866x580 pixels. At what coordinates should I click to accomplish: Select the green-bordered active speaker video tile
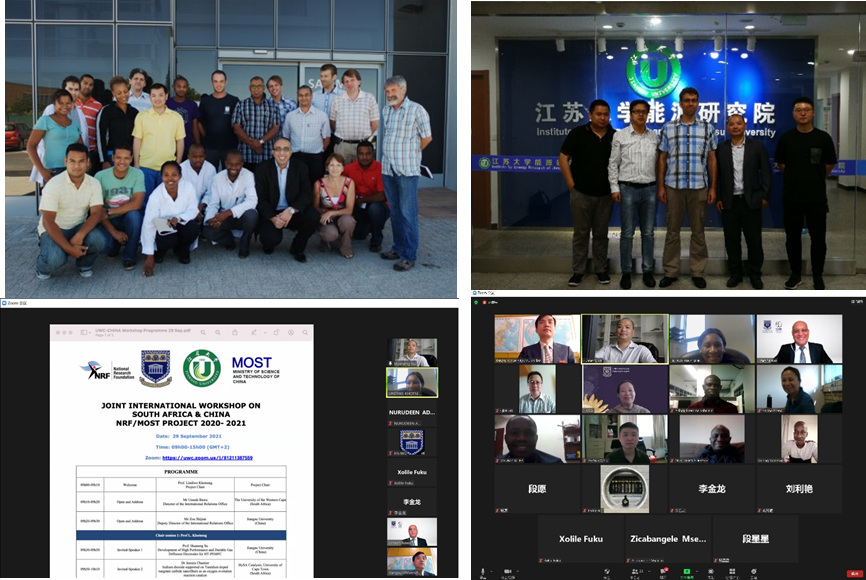tap(625, 339)
